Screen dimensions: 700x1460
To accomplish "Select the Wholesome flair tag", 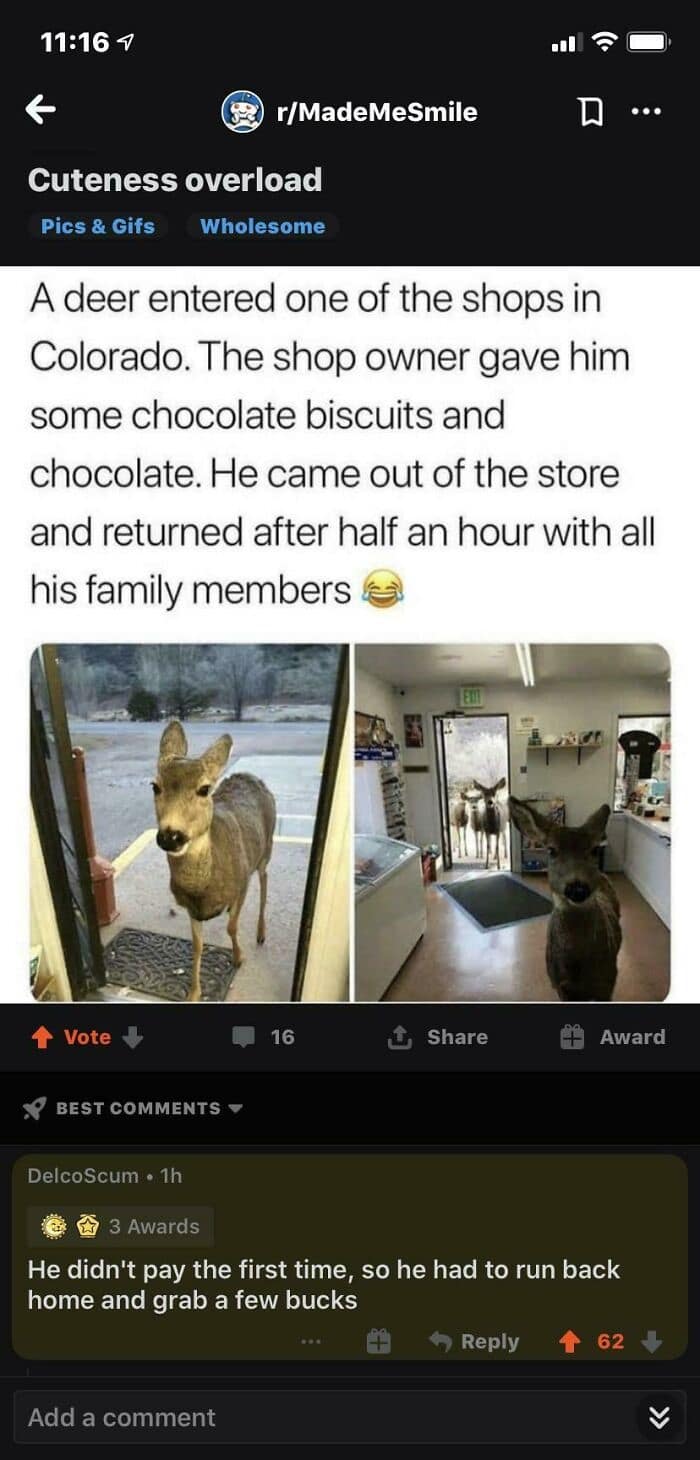I will 262,226.
